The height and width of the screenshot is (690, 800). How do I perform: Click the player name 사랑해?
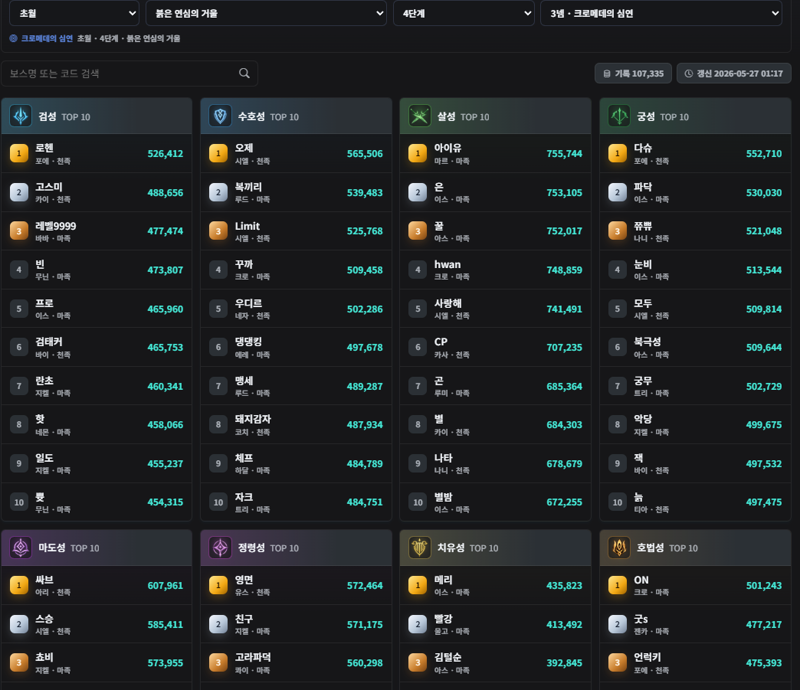(x=447, y=303)
